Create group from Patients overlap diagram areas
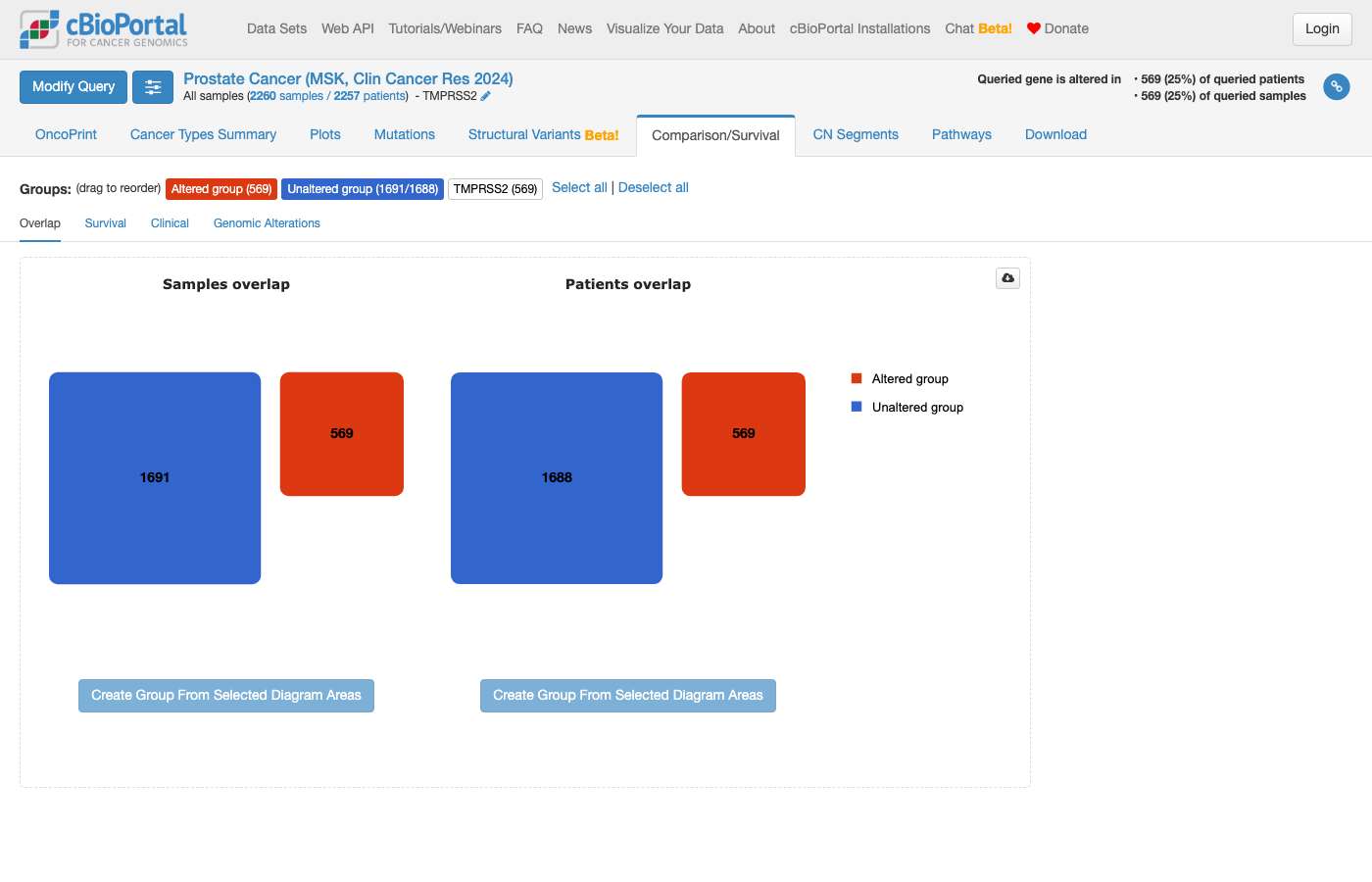This screenshot has width=1372, height=882. pyautogui.click(x=628, y=696)
